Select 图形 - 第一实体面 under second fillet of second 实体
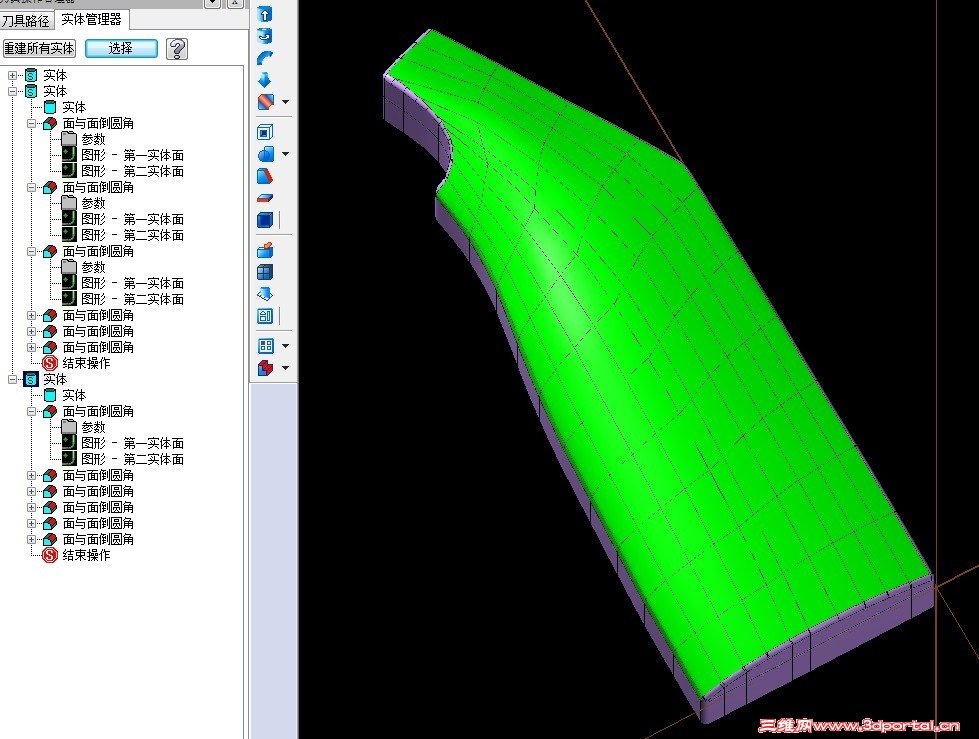 tap(132, 219)
